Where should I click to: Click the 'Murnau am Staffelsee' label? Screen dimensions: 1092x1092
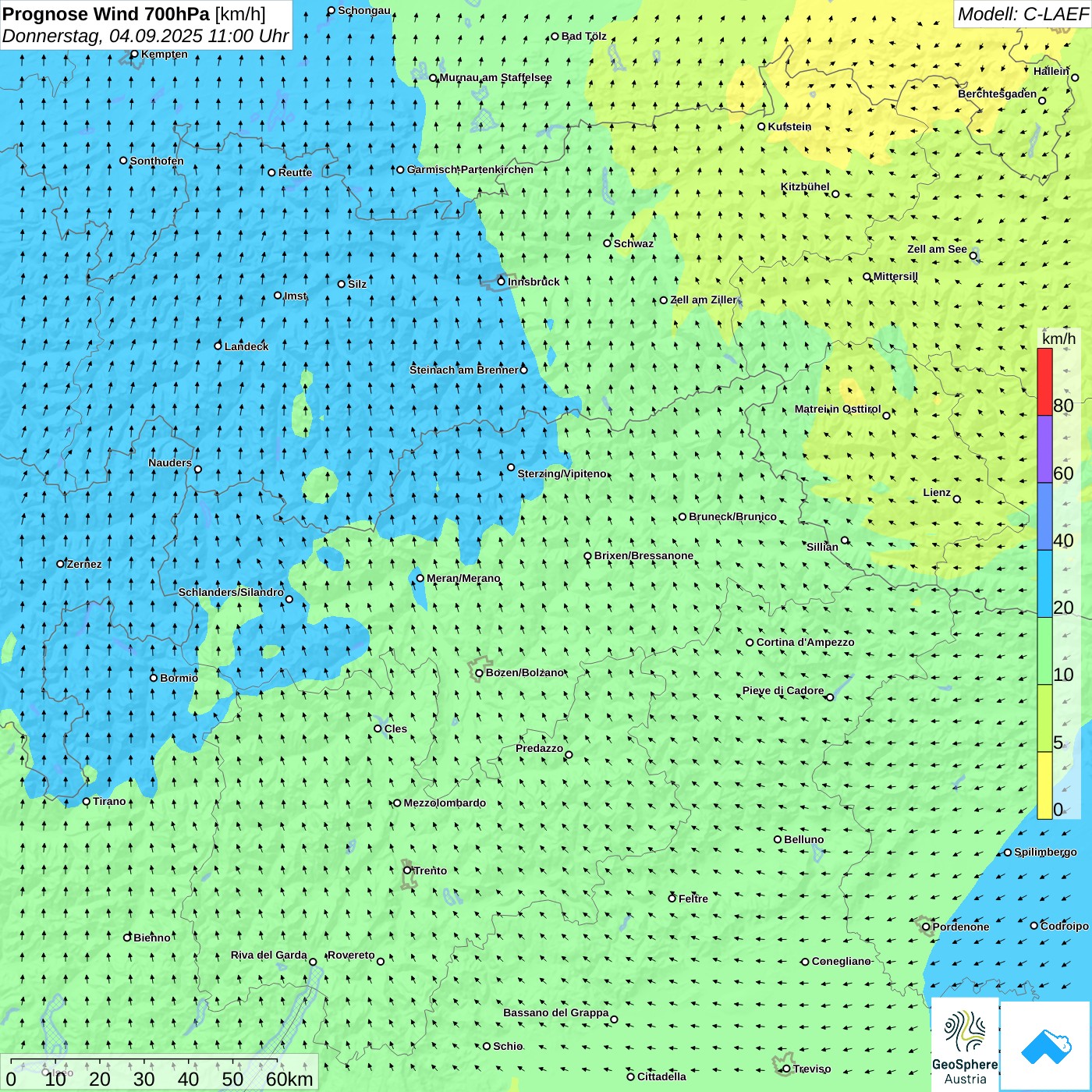pos(495,77)
